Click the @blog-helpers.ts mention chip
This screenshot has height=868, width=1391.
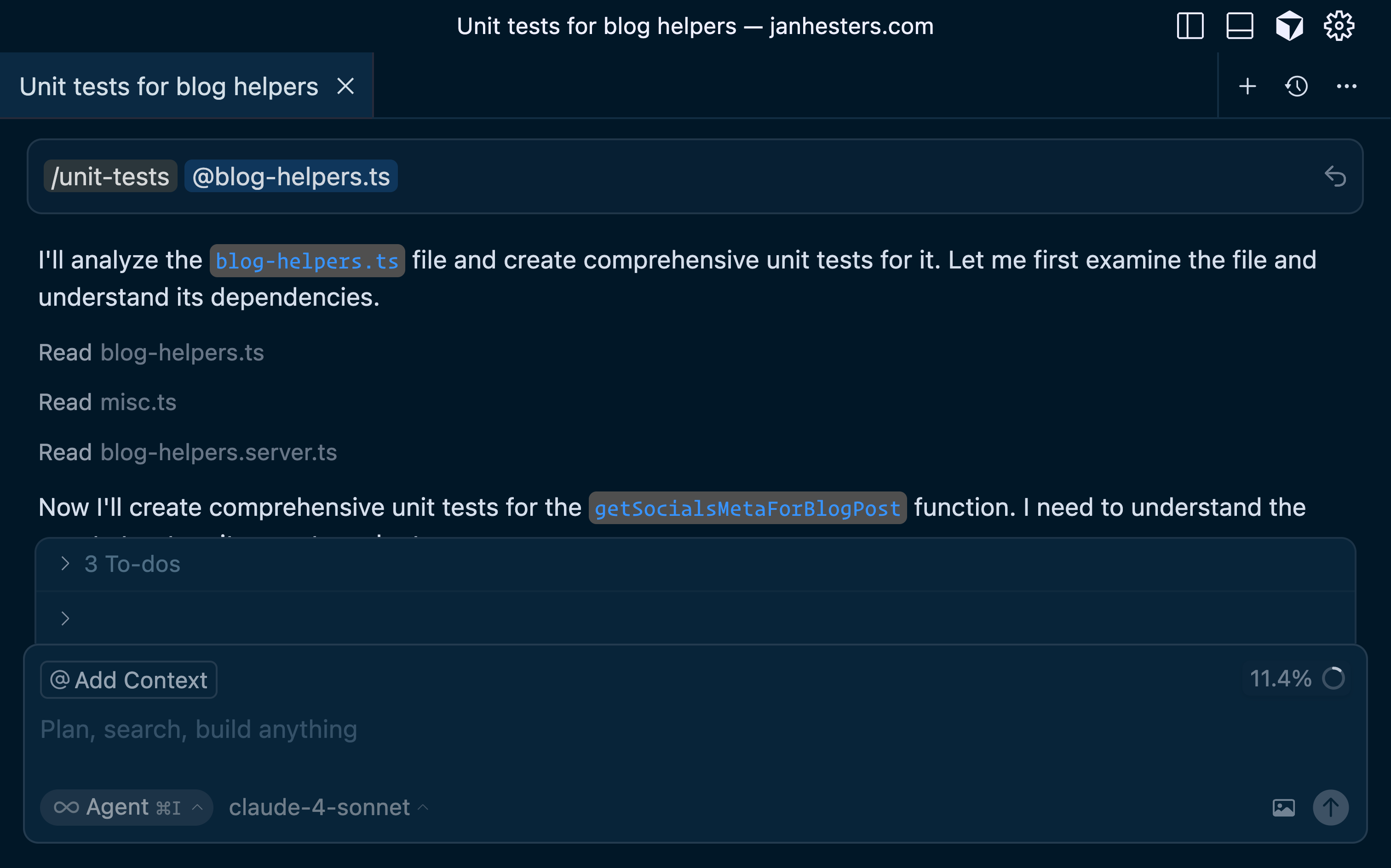click(291, 176)
